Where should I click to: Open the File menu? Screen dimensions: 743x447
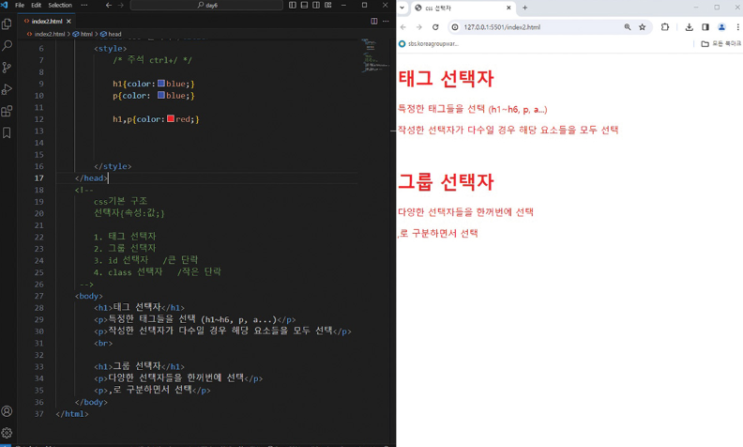click(x=19, y=5)
